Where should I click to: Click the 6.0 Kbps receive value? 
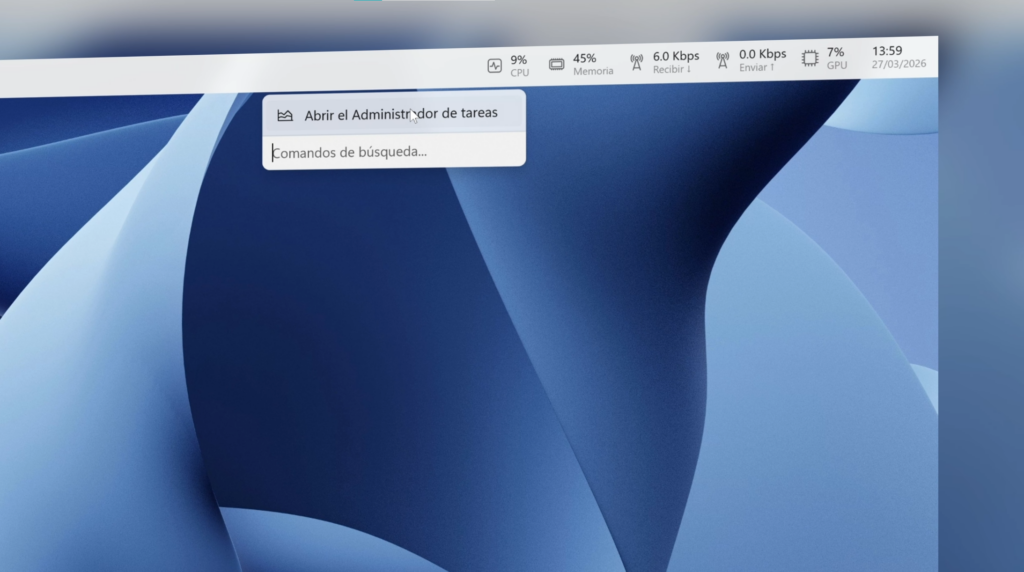676,56
